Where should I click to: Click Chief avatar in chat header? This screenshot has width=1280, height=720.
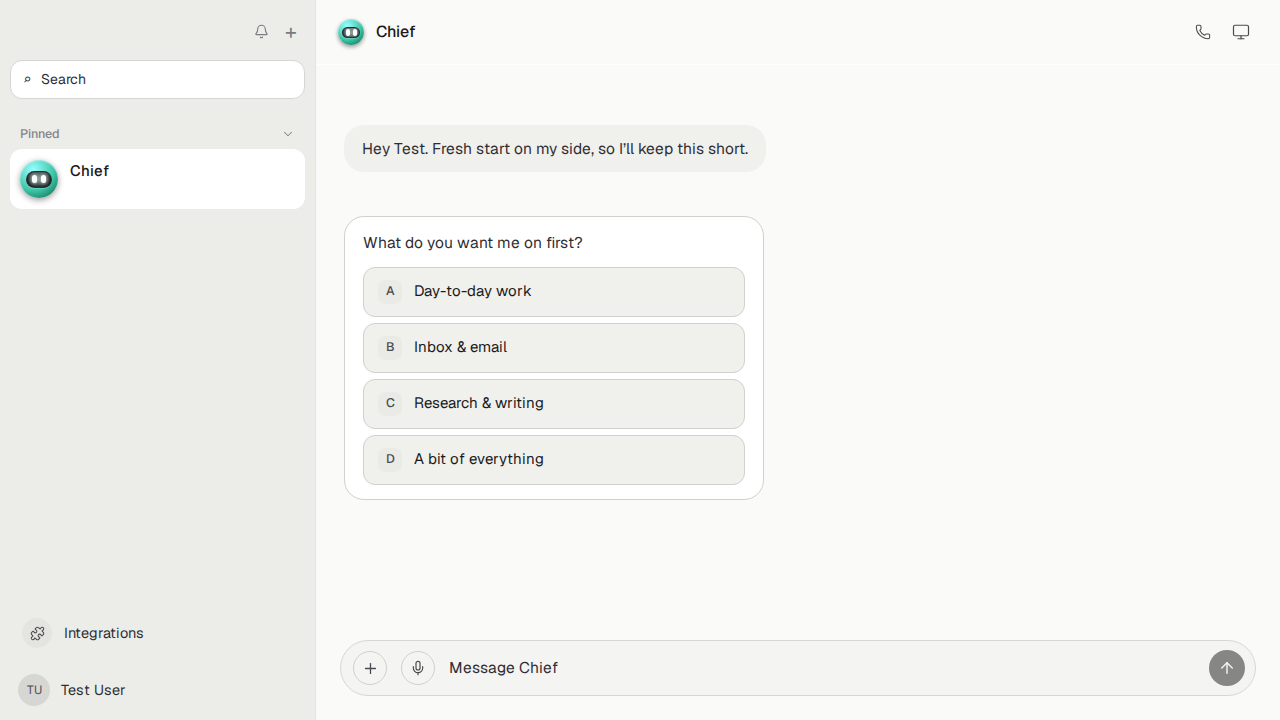351,32
